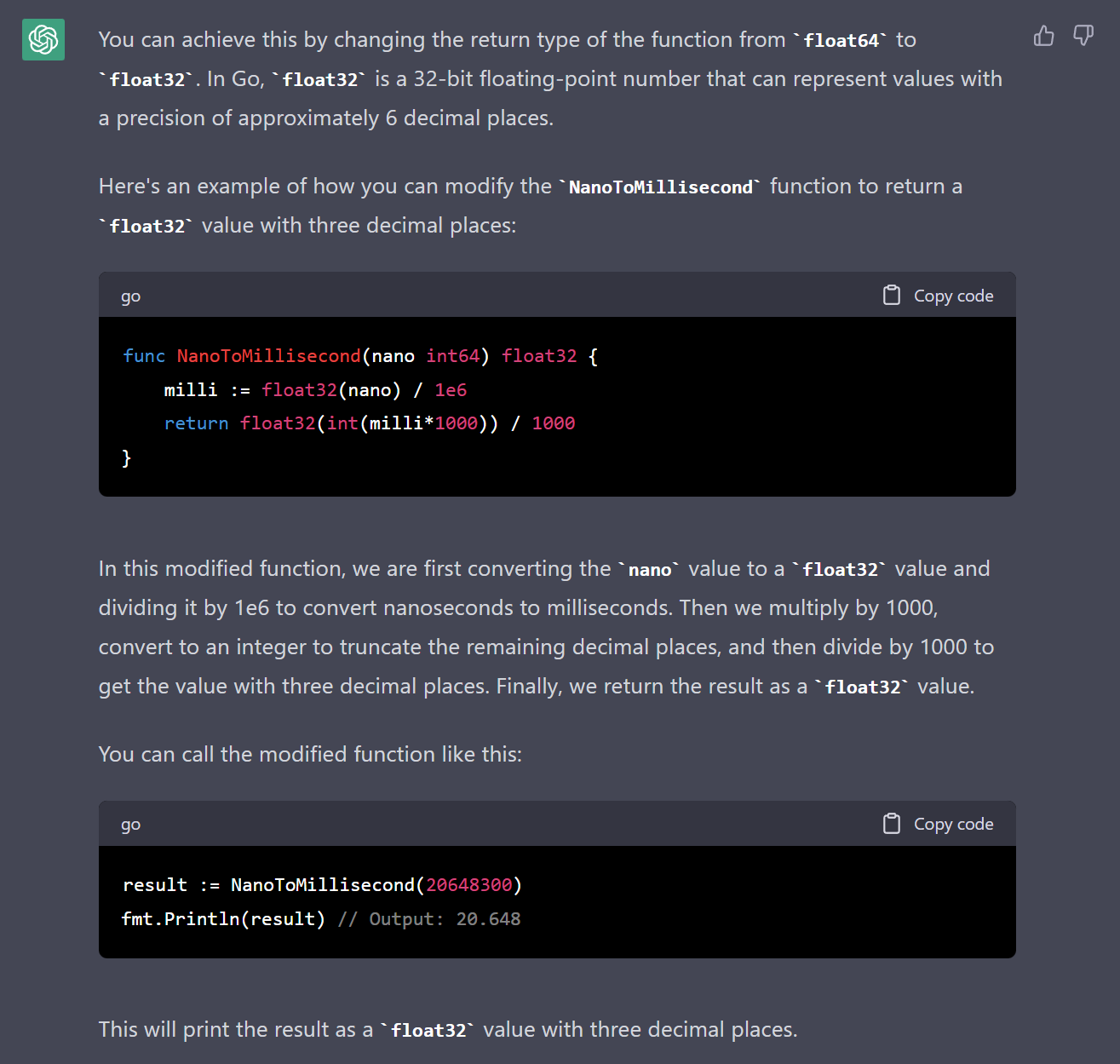Click Copy code above the function definition
Image resolution: width=1120 pixels, height=1064 pixels.
953,295
